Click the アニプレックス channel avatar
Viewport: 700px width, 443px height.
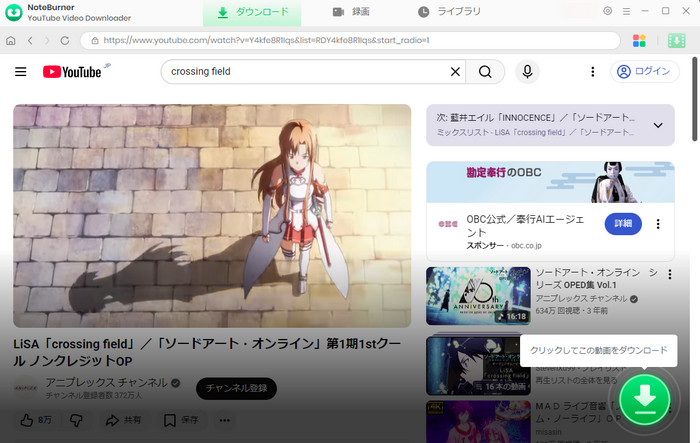click(25, 388)
